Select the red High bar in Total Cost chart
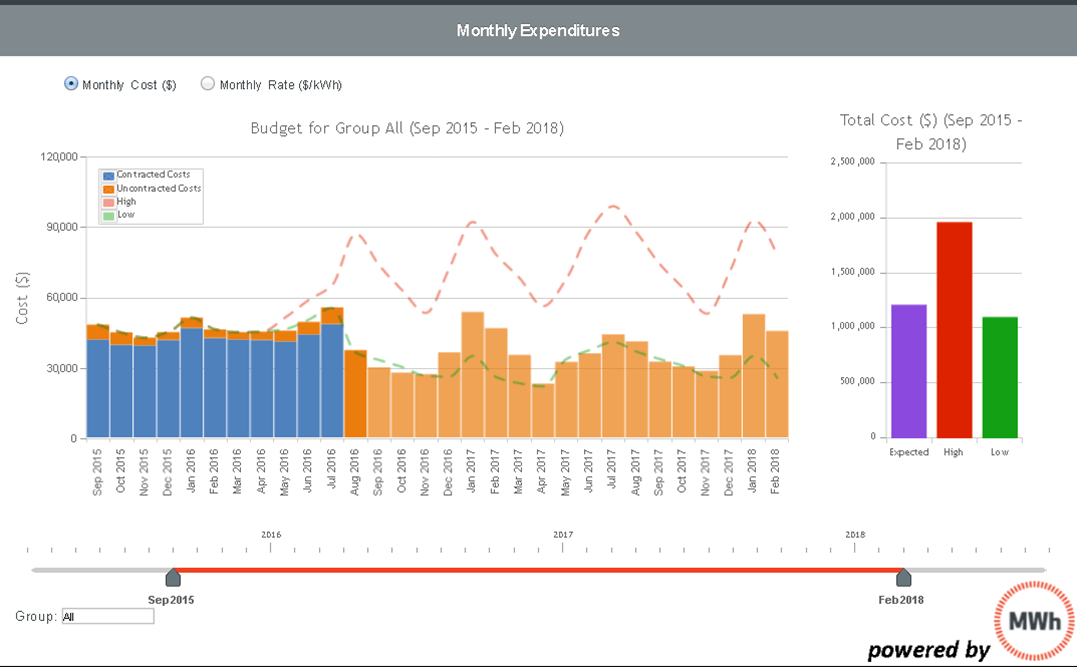Image resolution: width=1077 pixels, height=667 pixels. click(953, 325)
